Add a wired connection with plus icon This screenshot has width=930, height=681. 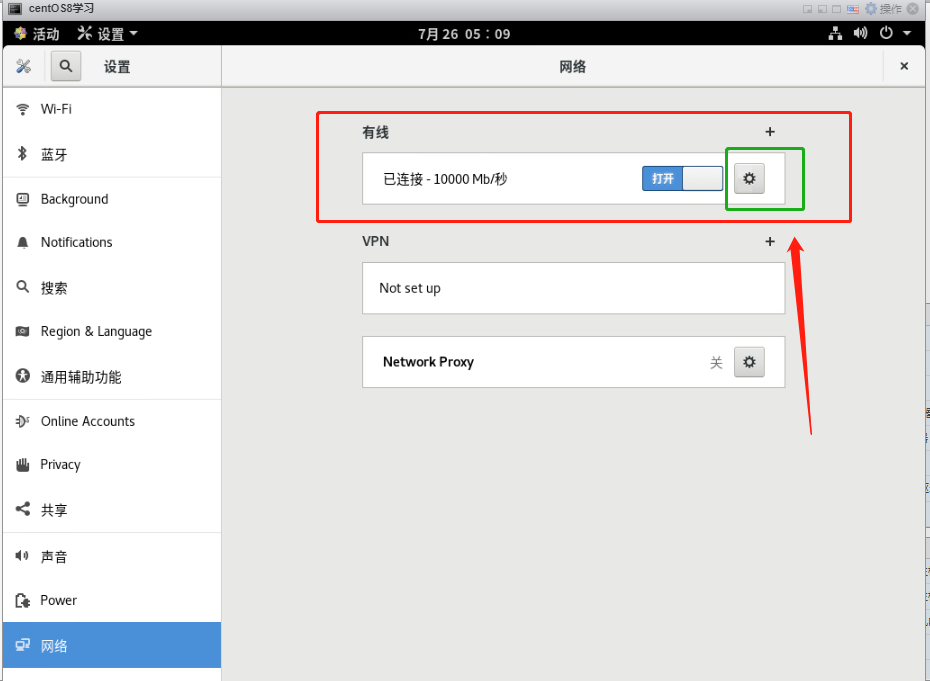[770, 132]
